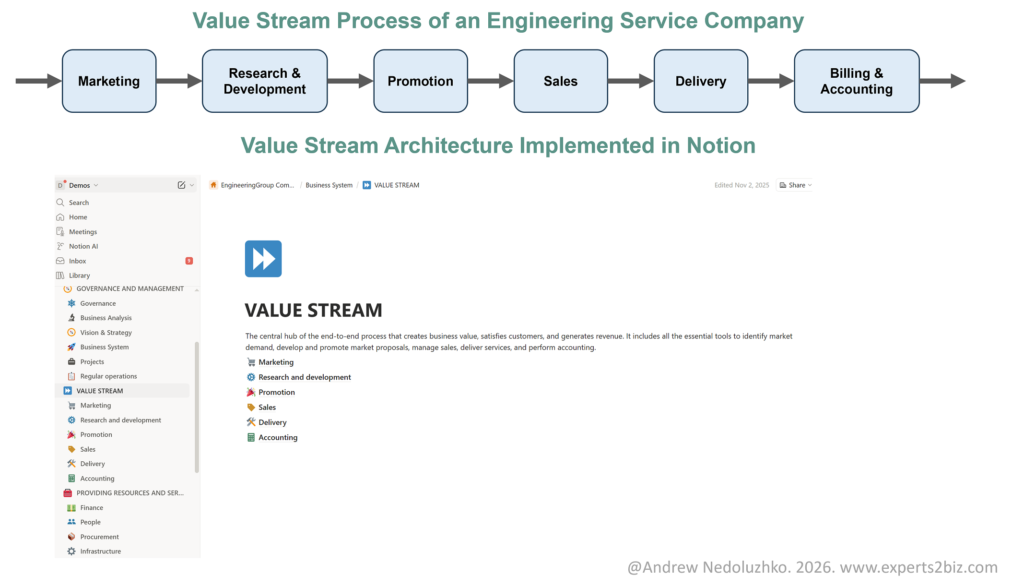Open the chevron next to the compose icon
The image size is (1024, 588).
coord(191,185)
